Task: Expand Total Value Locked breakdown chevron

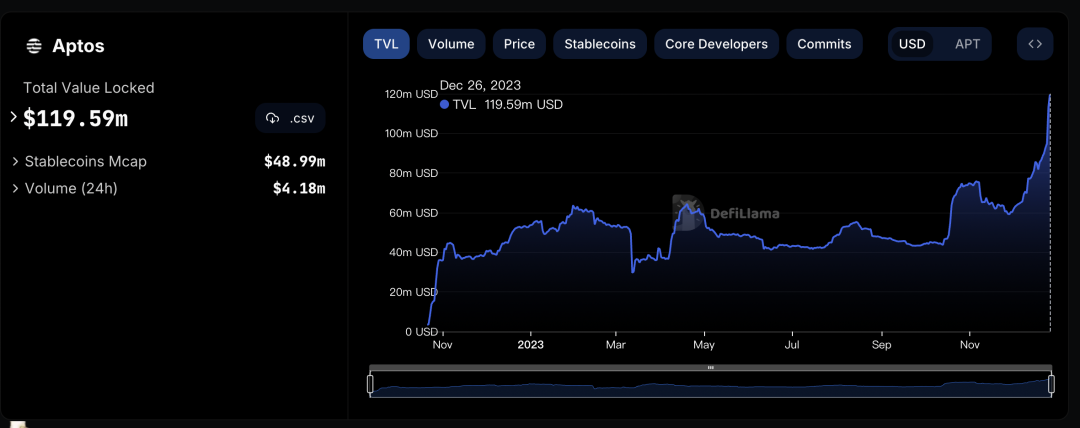Action: [14, 117]
